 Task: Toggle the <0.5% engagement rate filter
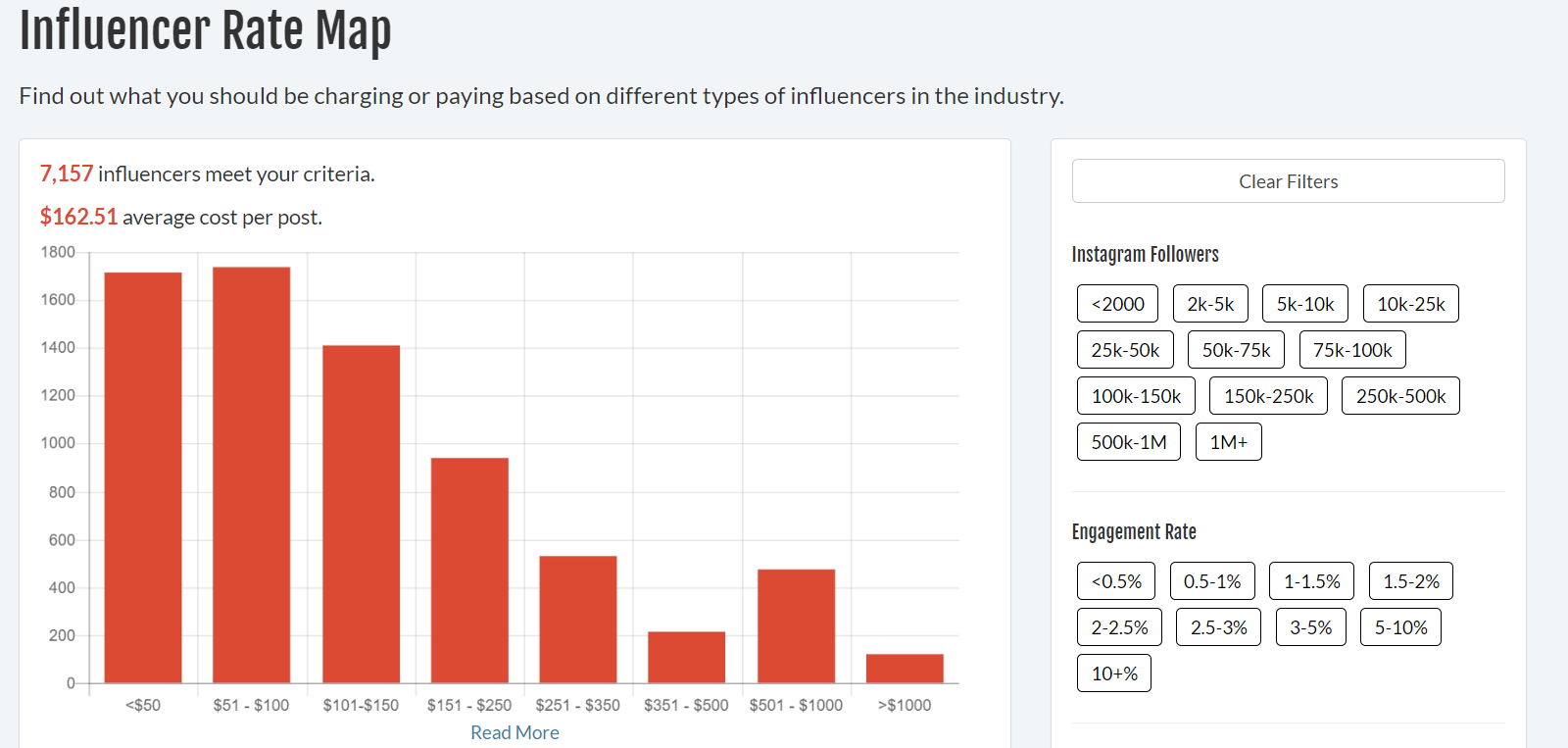1116,581
